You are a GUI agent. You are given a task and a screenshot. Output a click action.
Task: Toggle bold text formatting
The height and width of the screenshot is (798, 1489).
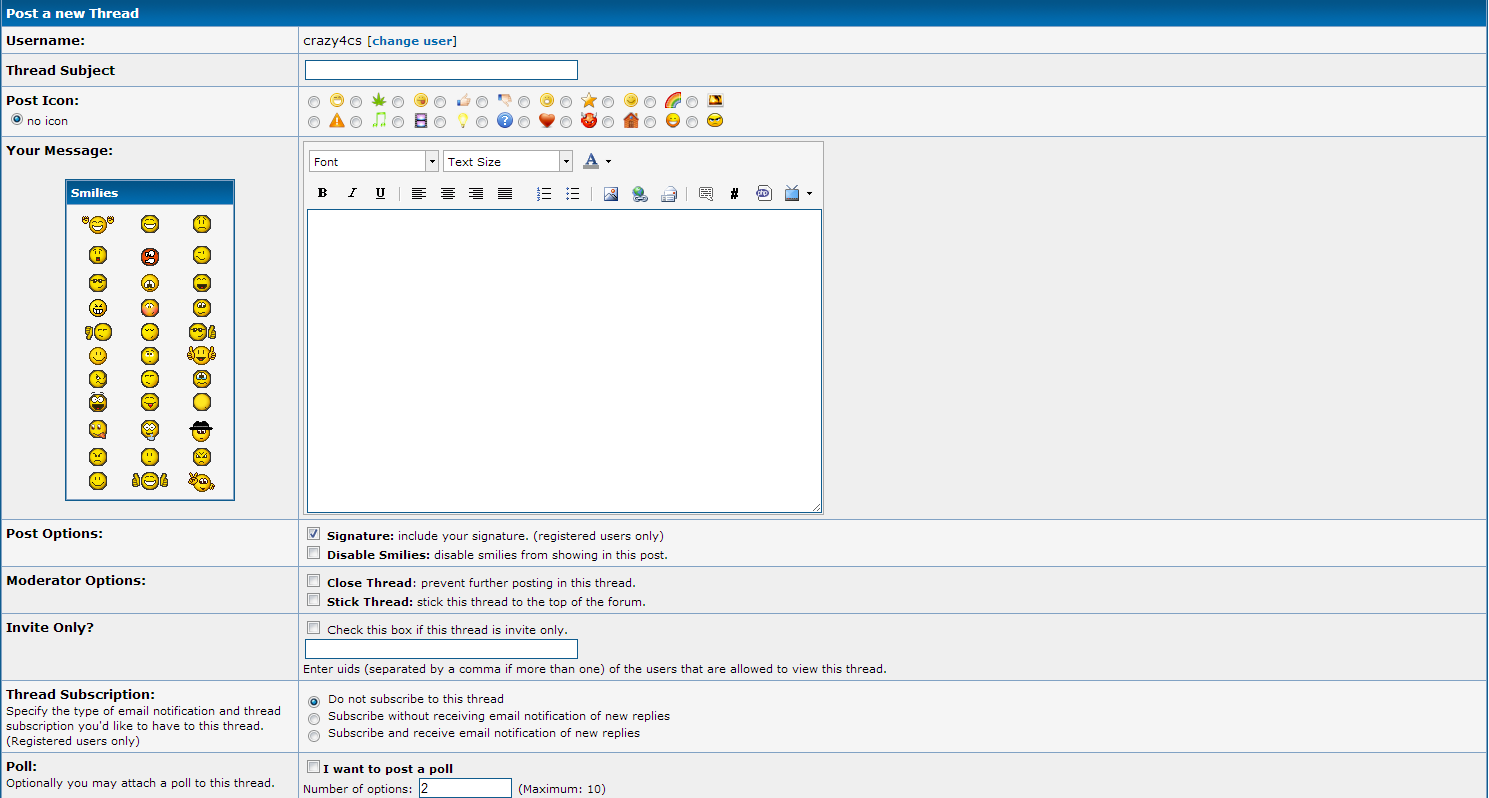tap(322, 194)
